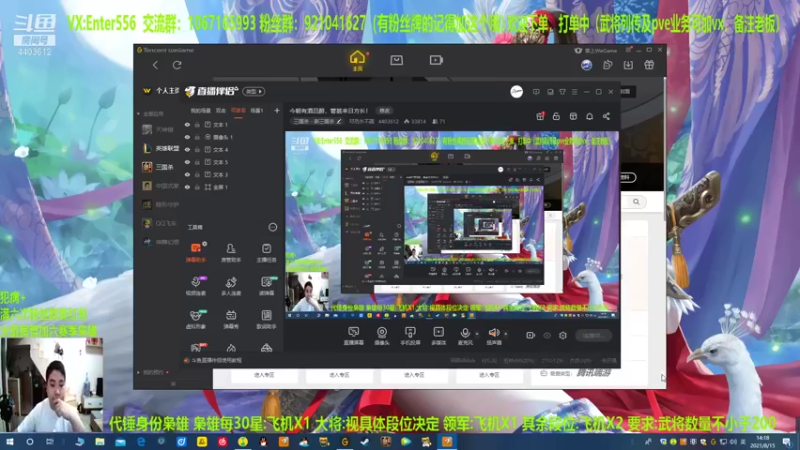Refresh the WeGame page

(x=177, y=65)
